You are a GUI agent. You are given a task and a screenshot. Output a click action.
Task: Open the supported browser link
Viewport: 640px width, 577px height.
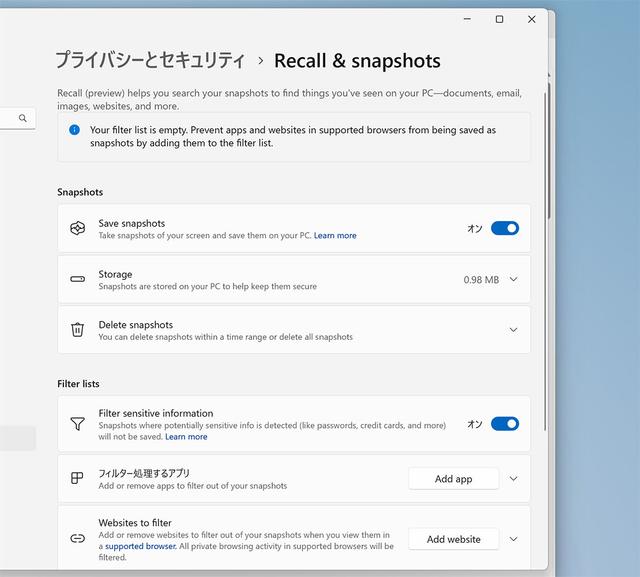pos(141,546)
